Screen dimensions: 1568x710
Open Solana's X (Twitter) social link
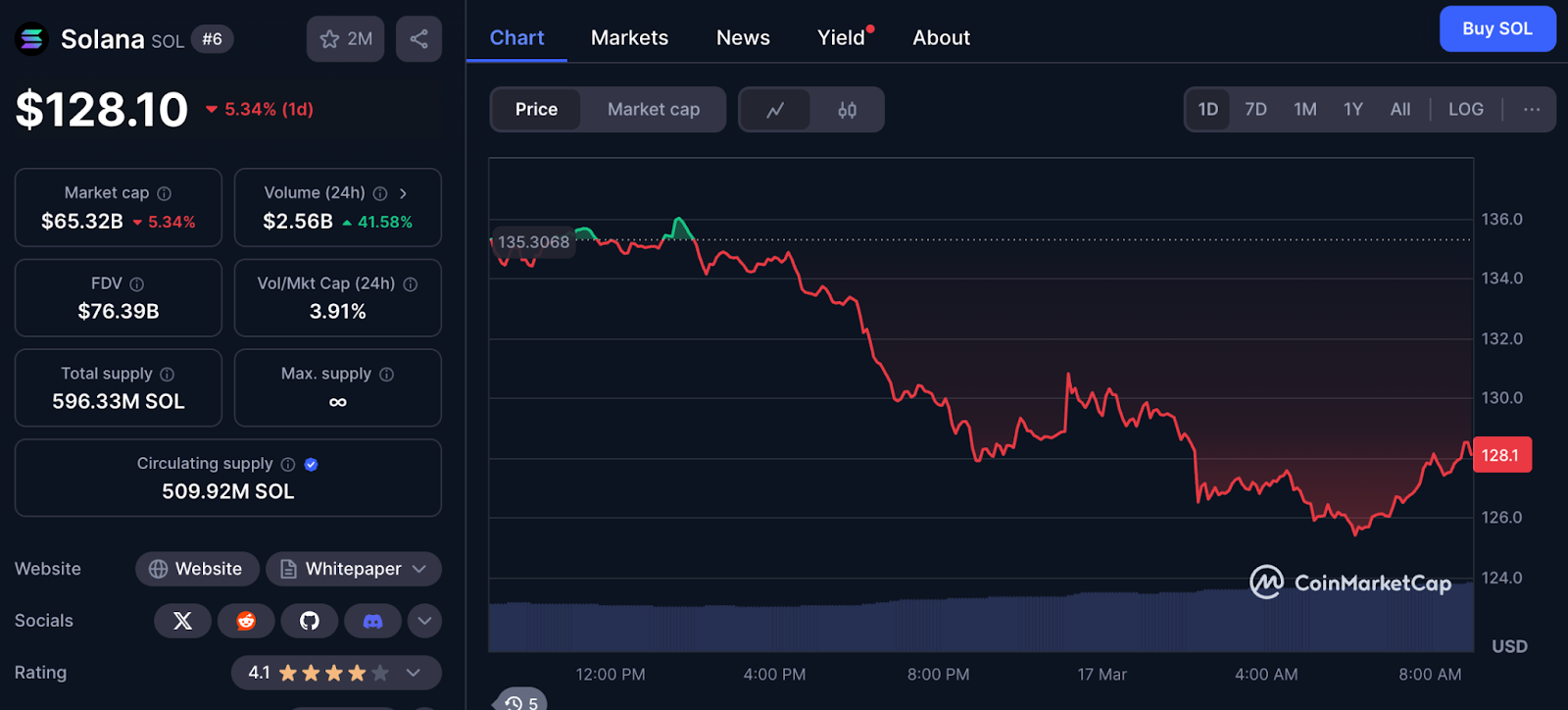[182, 621]
